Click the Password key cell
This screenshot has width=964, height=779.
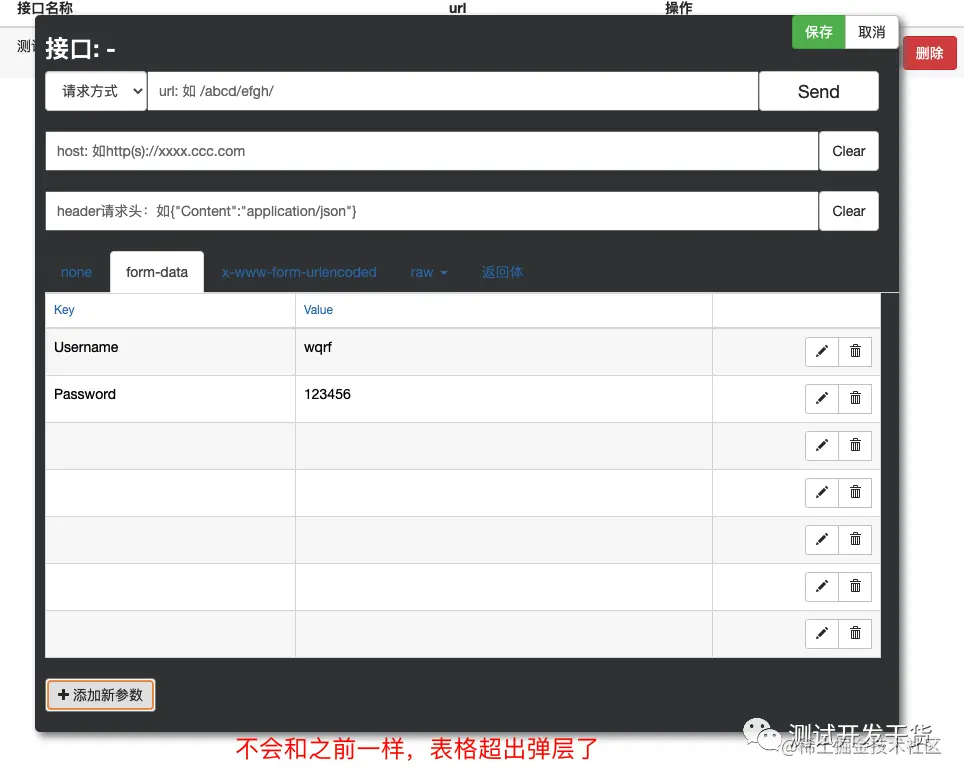pyautogui.click(x=170, y=399)
